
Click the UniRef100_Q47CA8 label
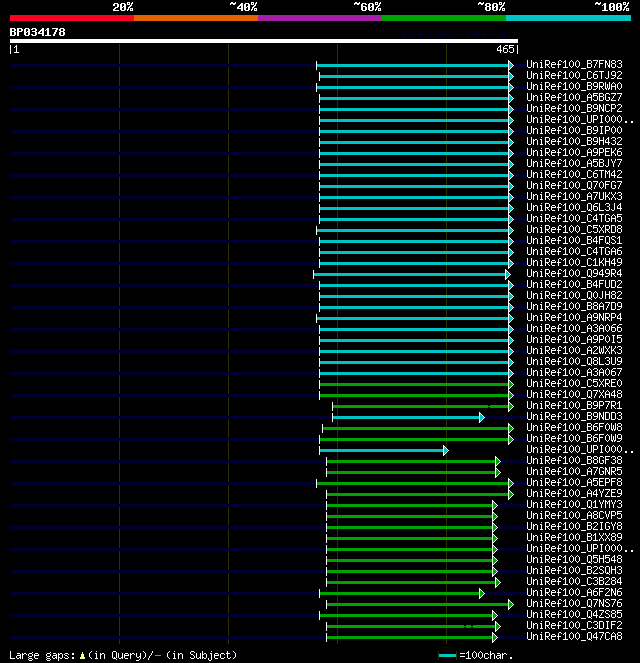574,636
